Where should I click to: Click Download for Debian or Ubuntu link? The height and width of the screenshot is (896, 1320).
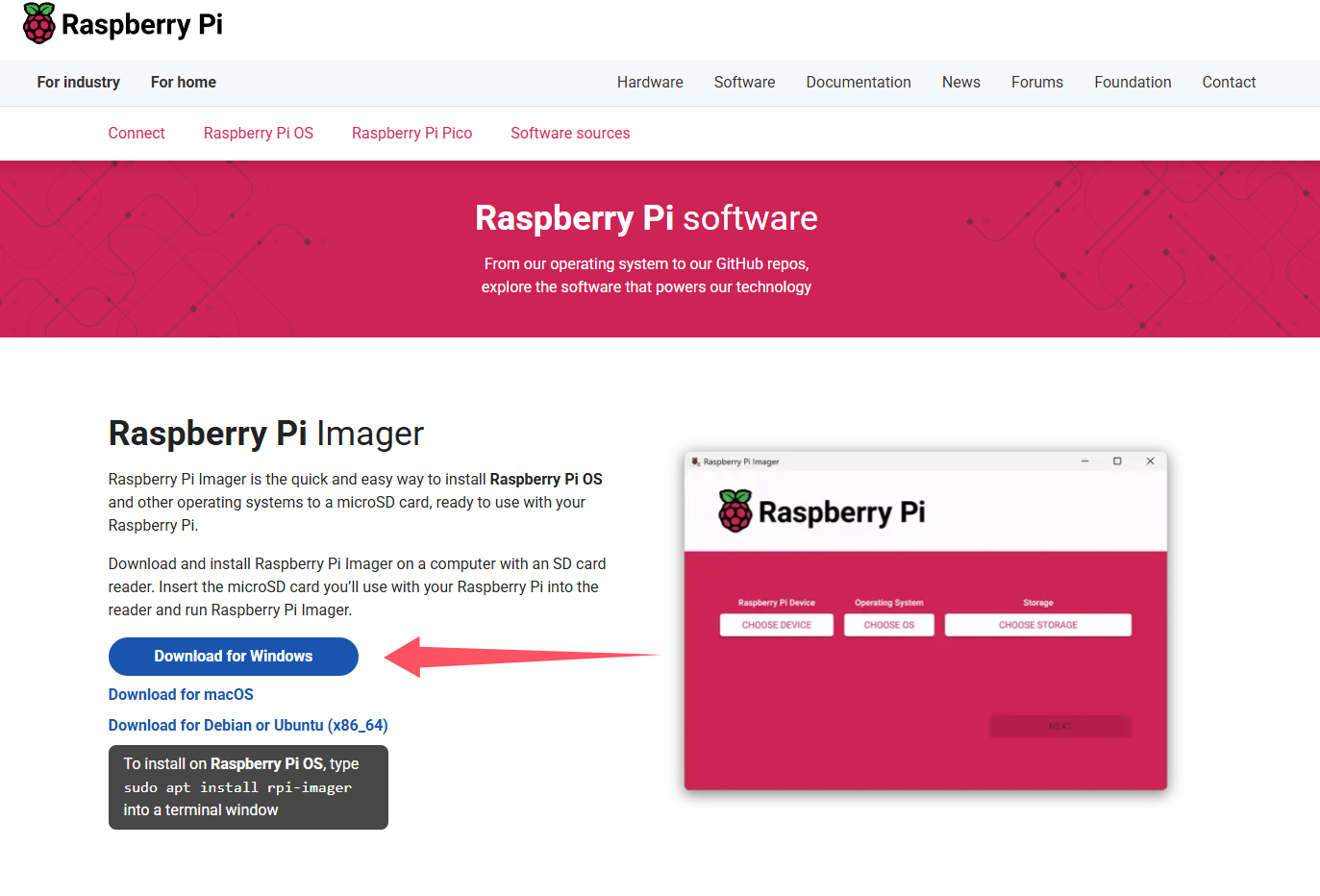click(x=248, y=725)
